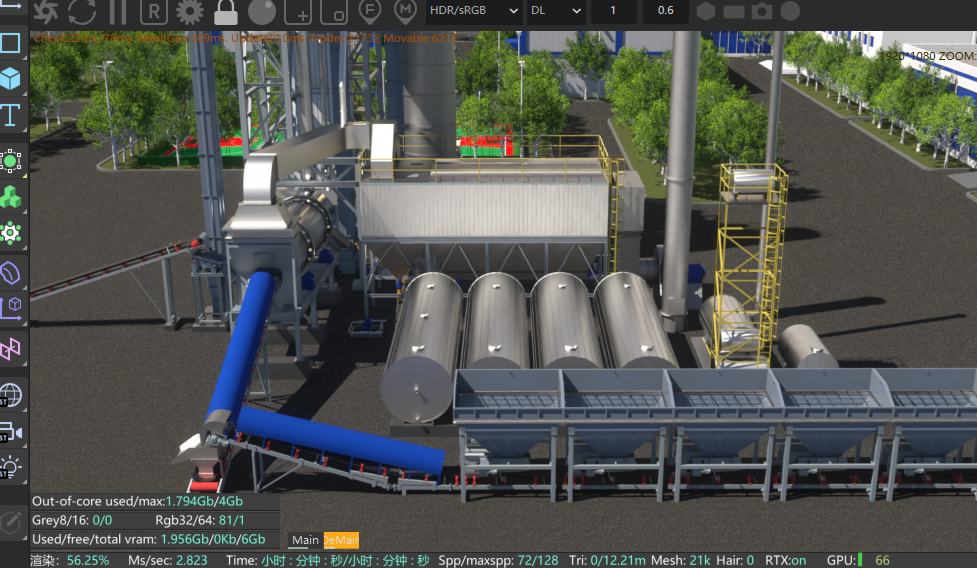Open the HDR/sRGB dropdown
Image resolution: width=977 pixels, height=568 pixels.
473,11
